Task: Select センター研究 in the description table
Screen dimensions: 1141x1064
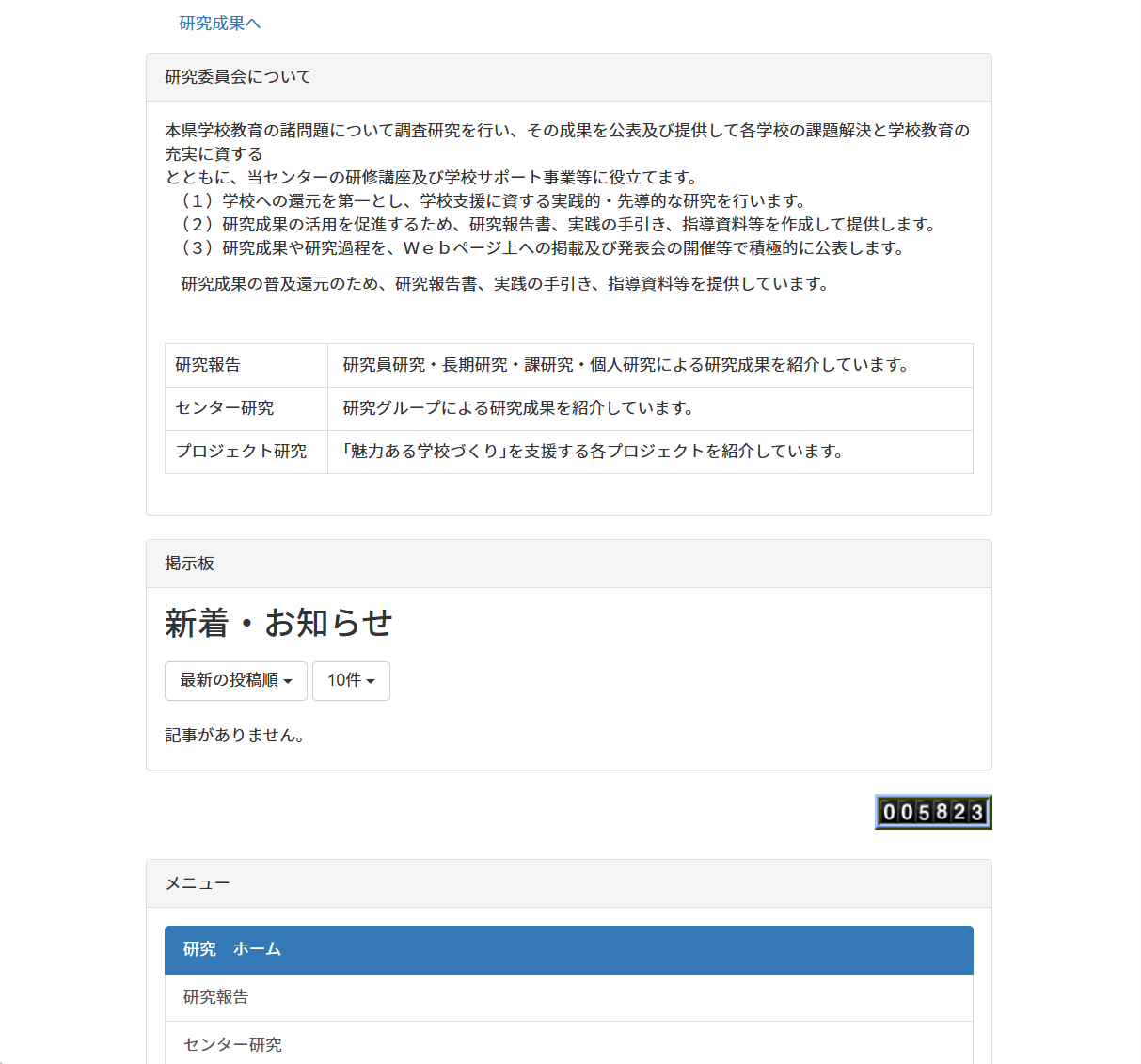Action: (216, 408)
